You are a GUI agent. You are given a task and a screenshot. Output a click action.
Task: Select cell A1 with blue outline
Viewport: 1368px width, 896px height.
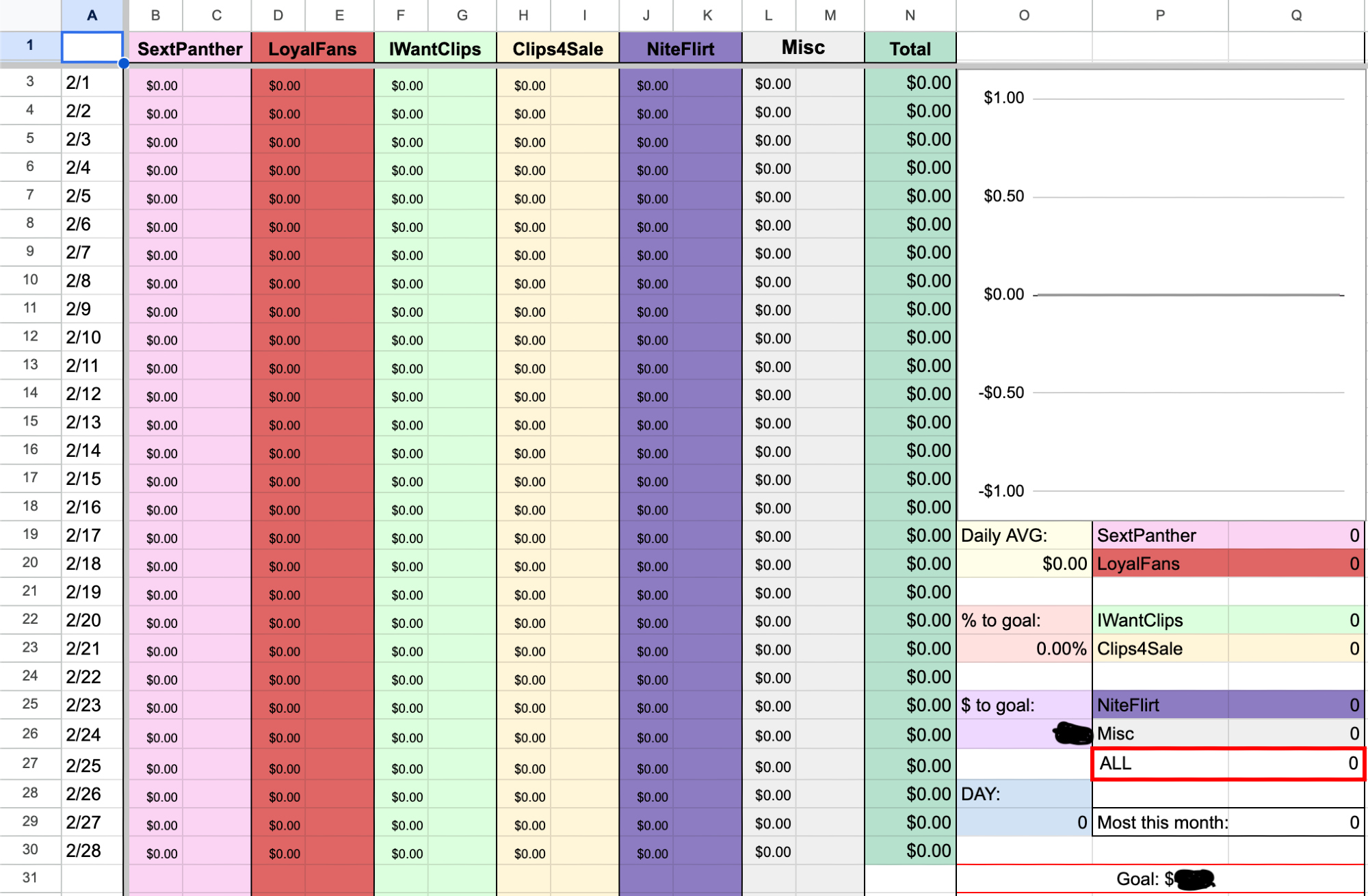(x=92, y=47)
